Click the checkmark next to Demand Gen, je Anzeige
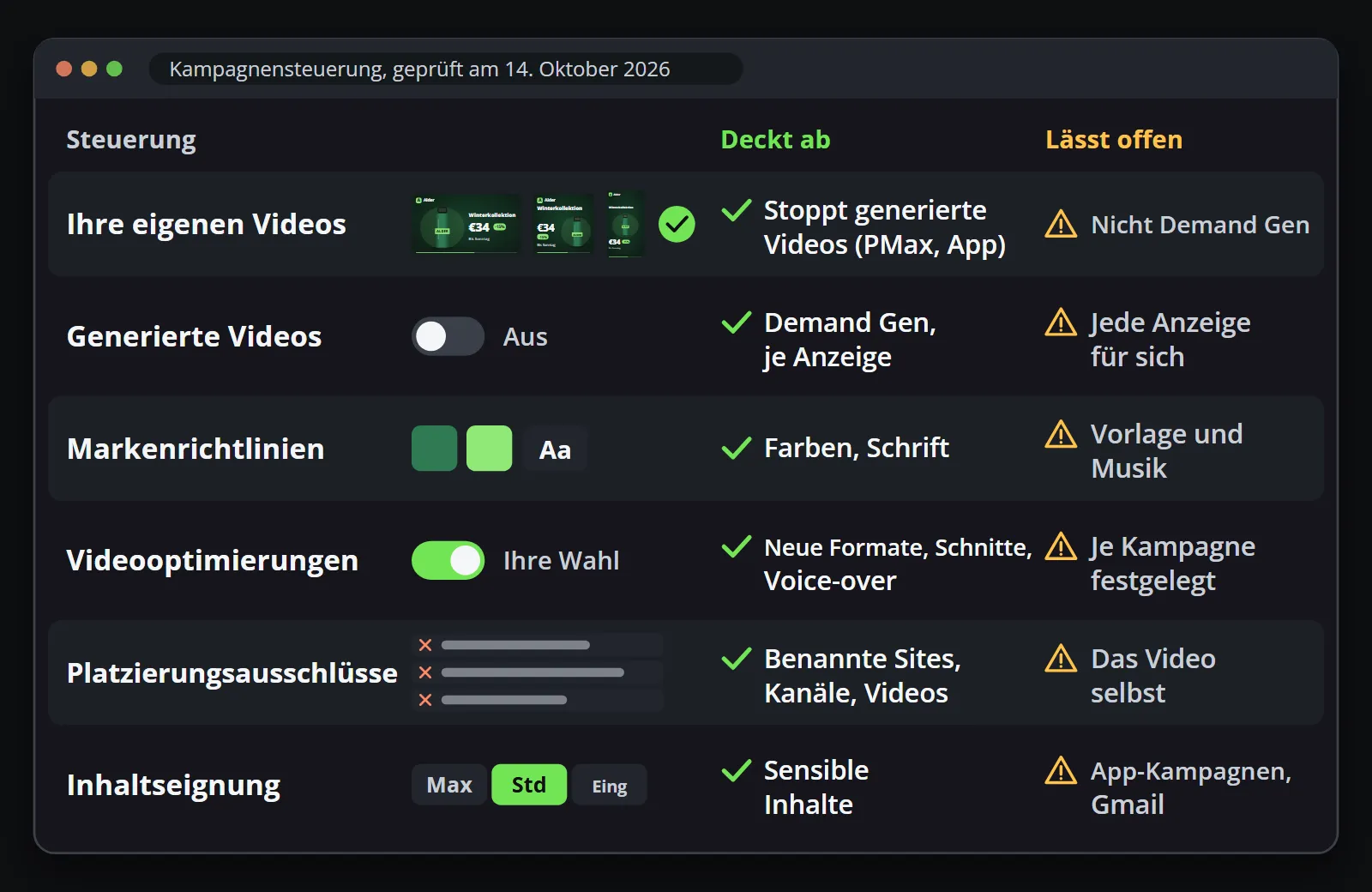The height and width of the screenshot is (892, 1372). click(737, 322)
